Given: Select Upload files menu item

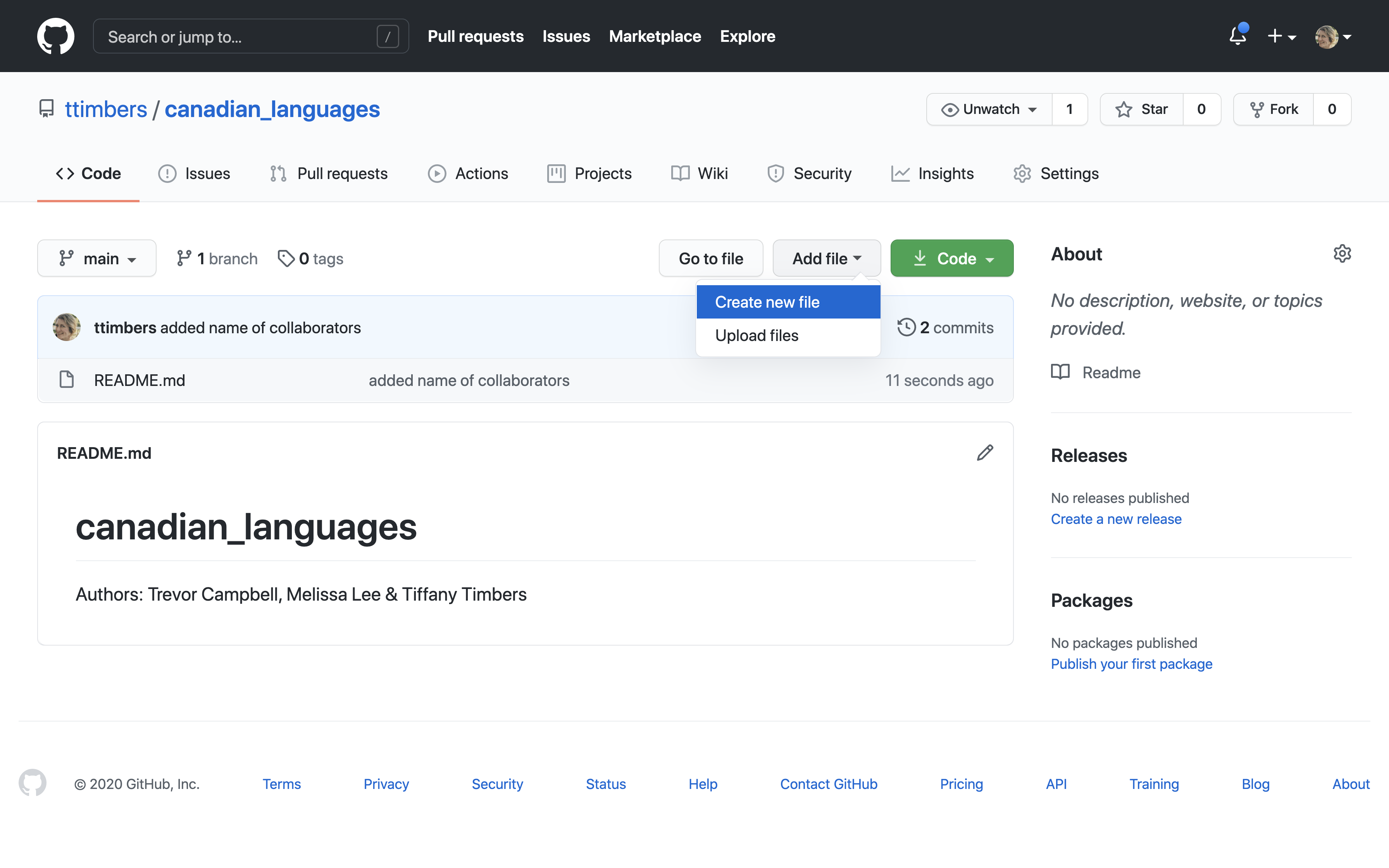Looking at the screenshot, I should tap(788, 335).
